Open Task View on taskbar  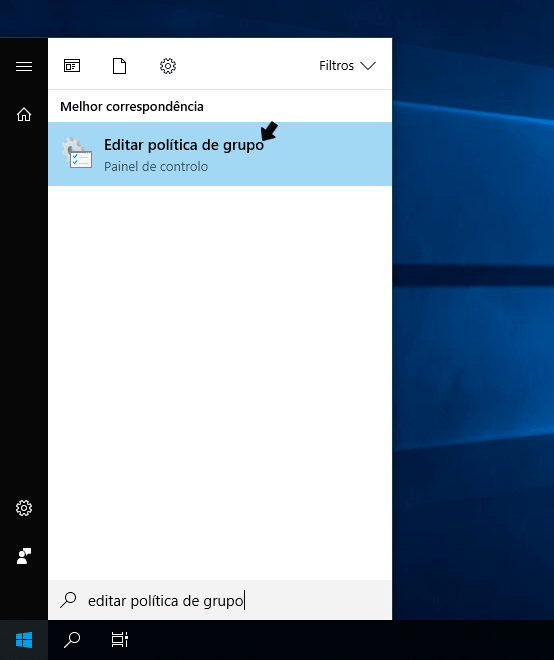click(x=120, y=640)
